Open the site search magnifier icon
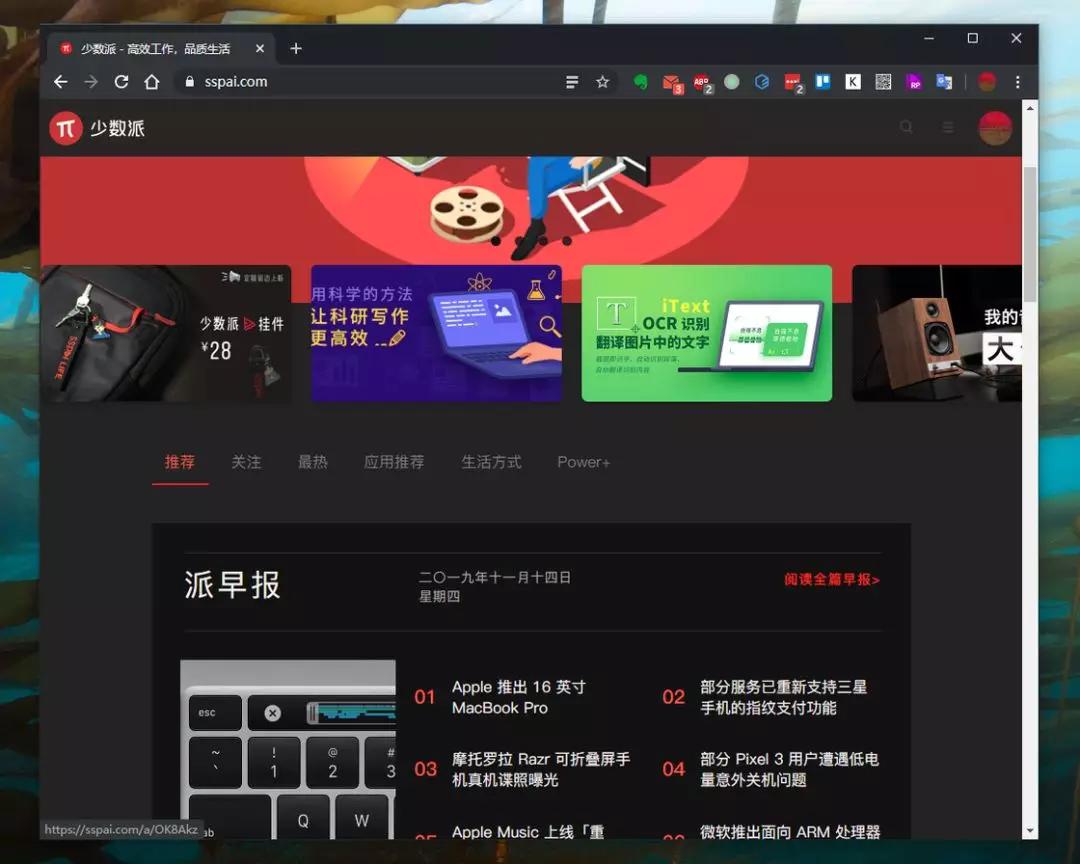 (906, 127)
